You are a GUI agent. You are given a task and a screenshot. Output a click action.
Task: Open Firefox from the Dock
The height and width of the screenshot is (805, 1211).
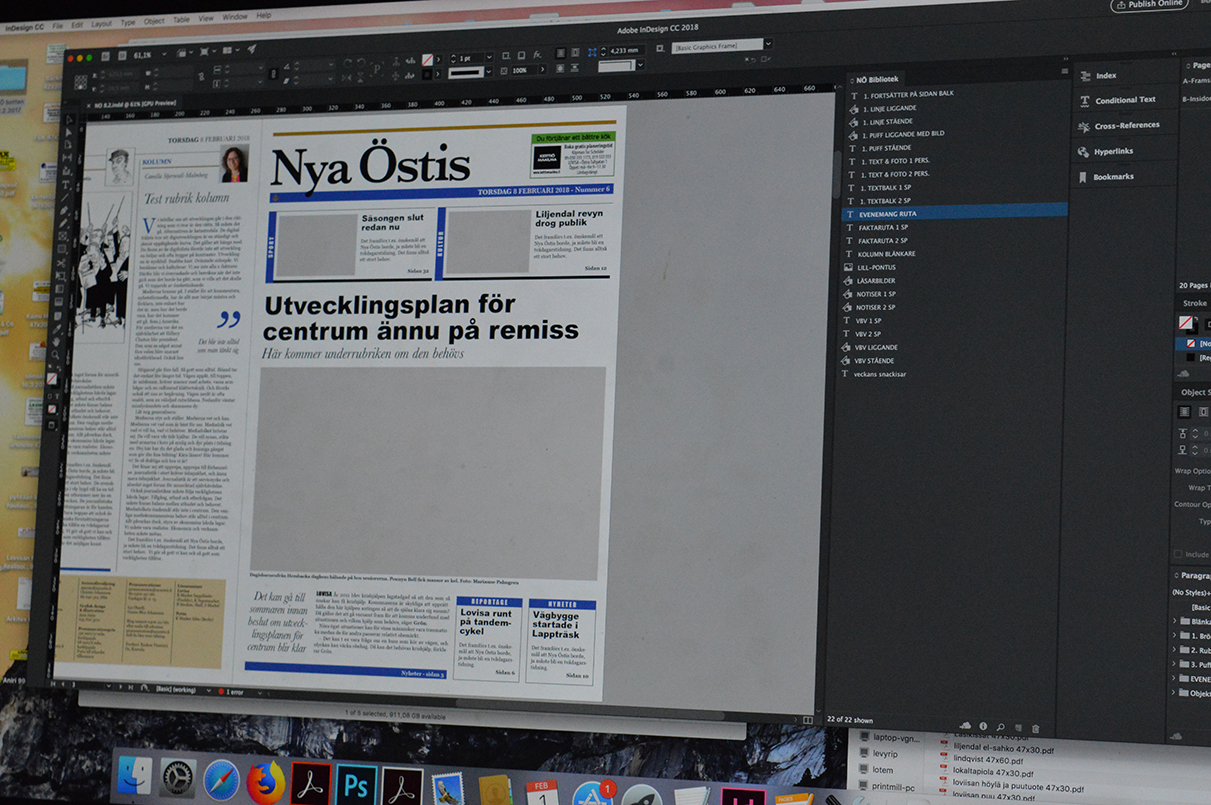265,782
